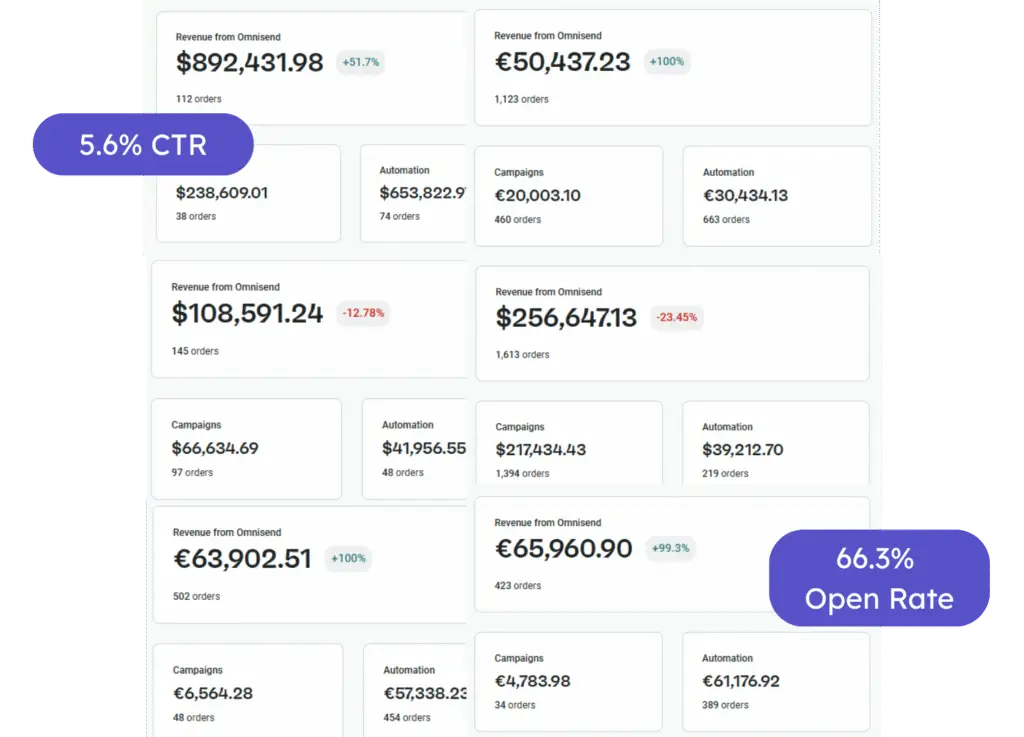The width and height of the screenshot is (1024, 737).
Task: Click the Automation card showing €61,176.92
Action: (x=776, y=682)
